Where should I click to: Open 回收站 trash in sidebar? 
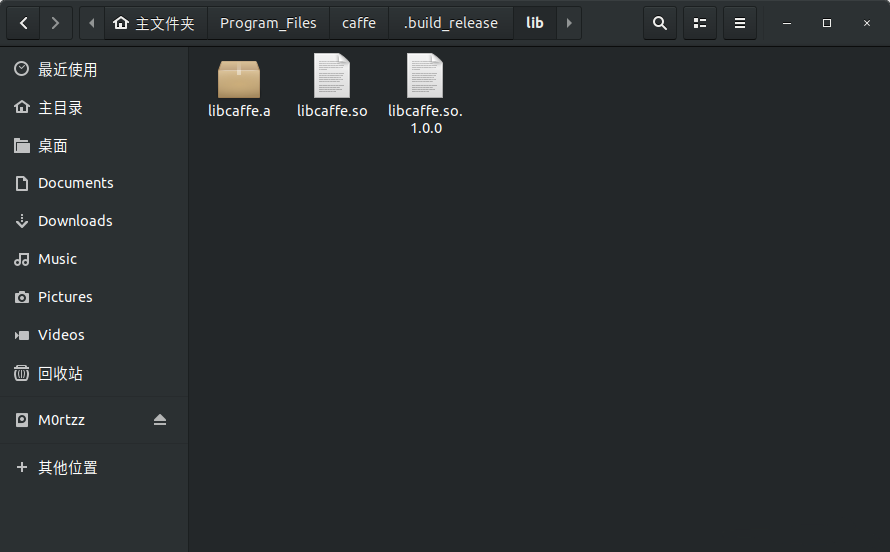[94, 373]
